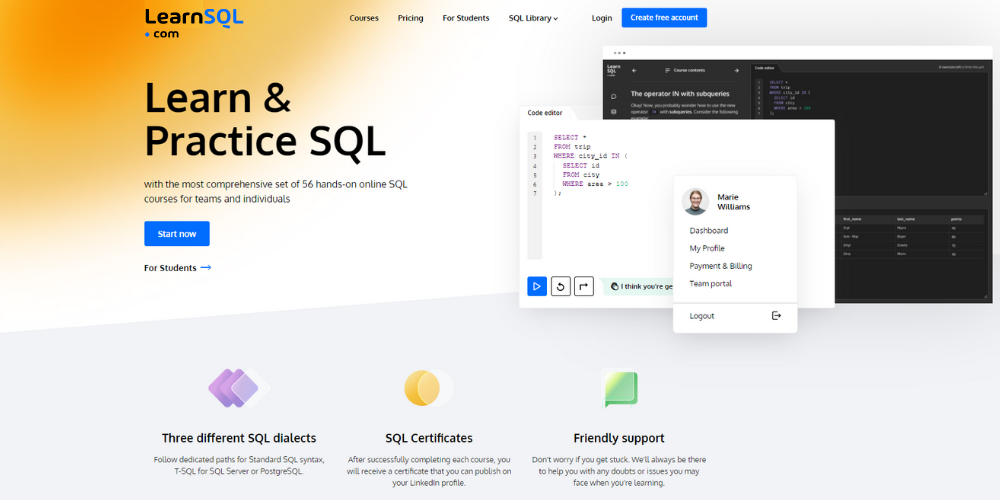Click the 'The operator IN with subqueries' heading
The height and width of the screenshot is (500, 1000).
[680, 94]
